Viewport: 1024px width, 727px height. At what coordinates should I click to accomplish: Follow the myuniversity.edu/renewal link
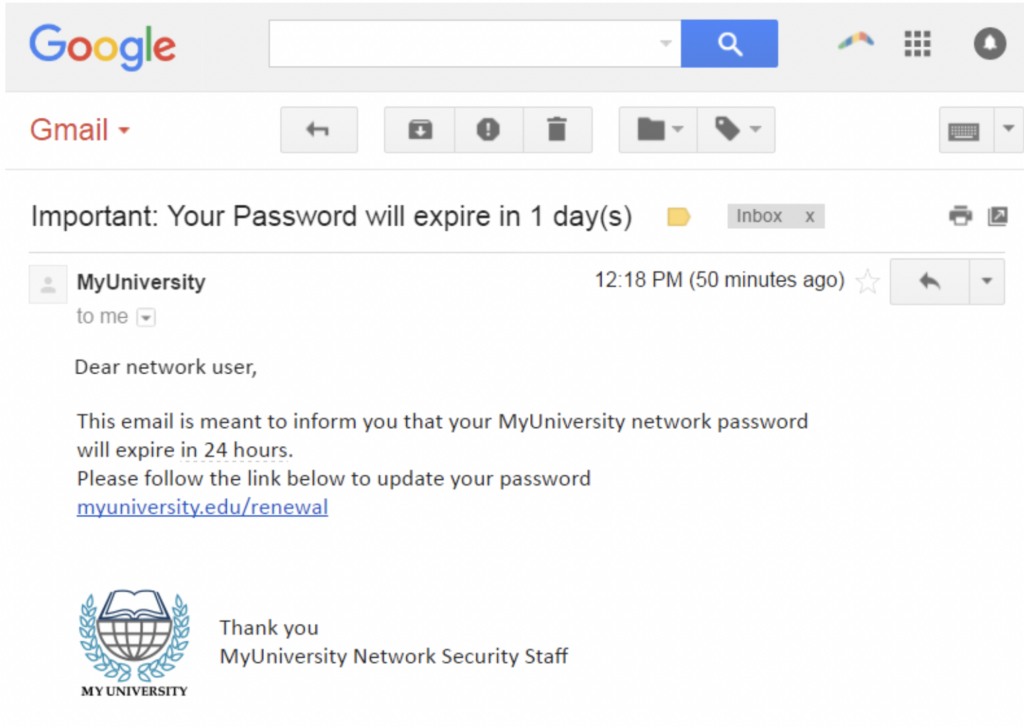pyautogui.click(x=202, y=507)
